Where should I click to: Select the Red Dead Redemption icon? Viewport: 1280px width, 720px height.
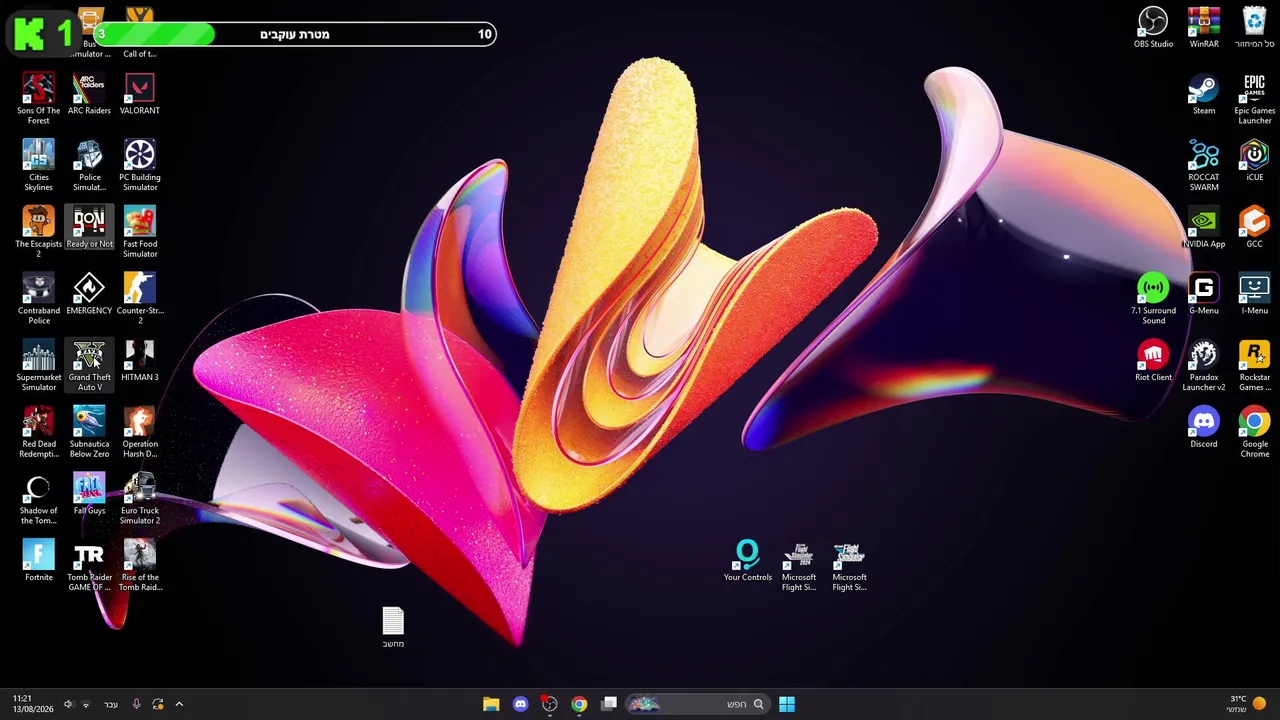click(38, 432)
